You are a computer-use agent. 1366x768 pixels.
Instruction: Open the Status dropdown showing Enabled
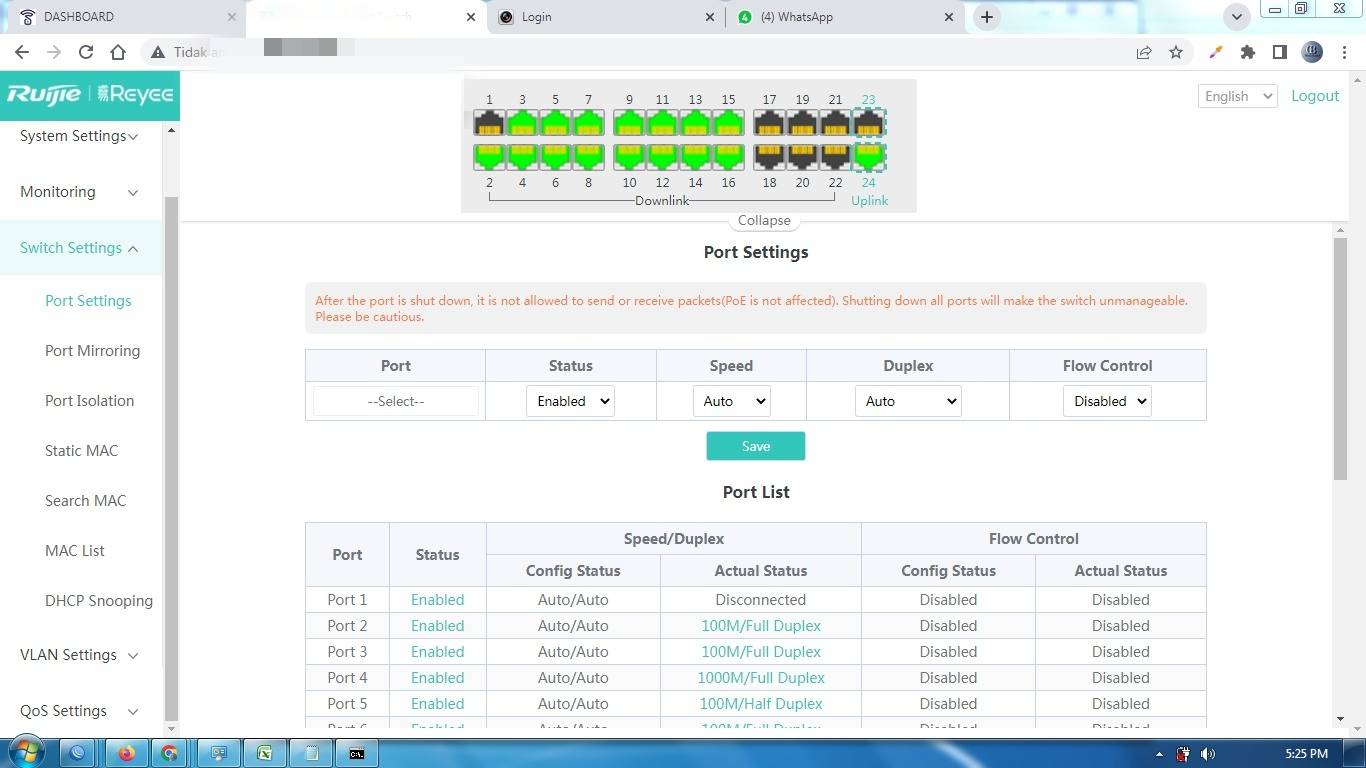coord(570,401)
